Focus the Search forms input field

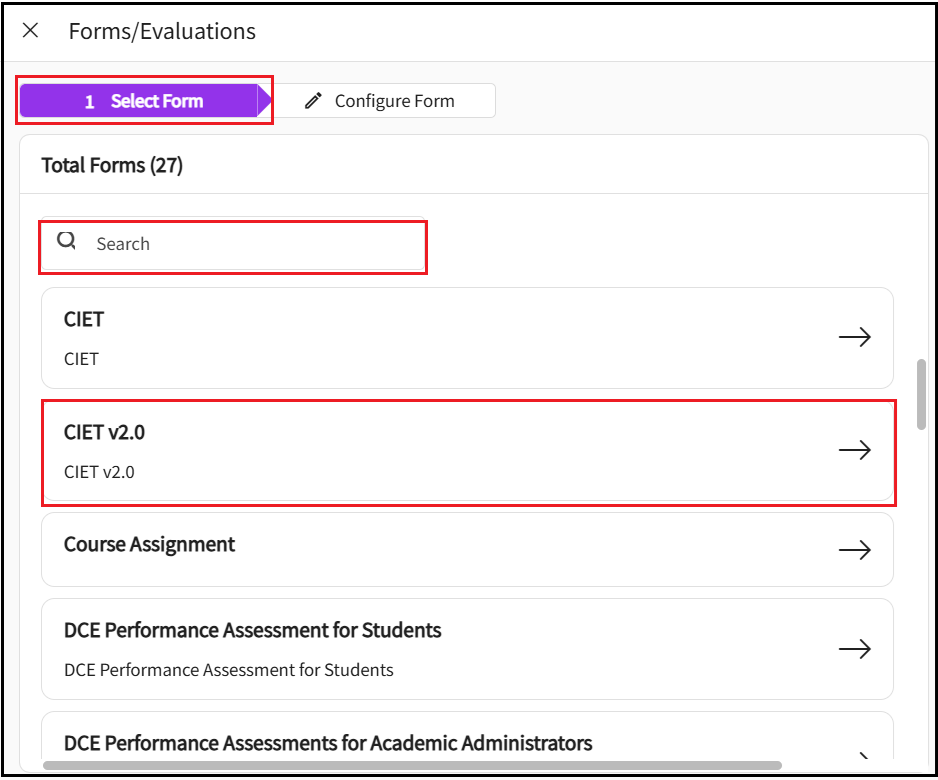click(x=250, y=244)
